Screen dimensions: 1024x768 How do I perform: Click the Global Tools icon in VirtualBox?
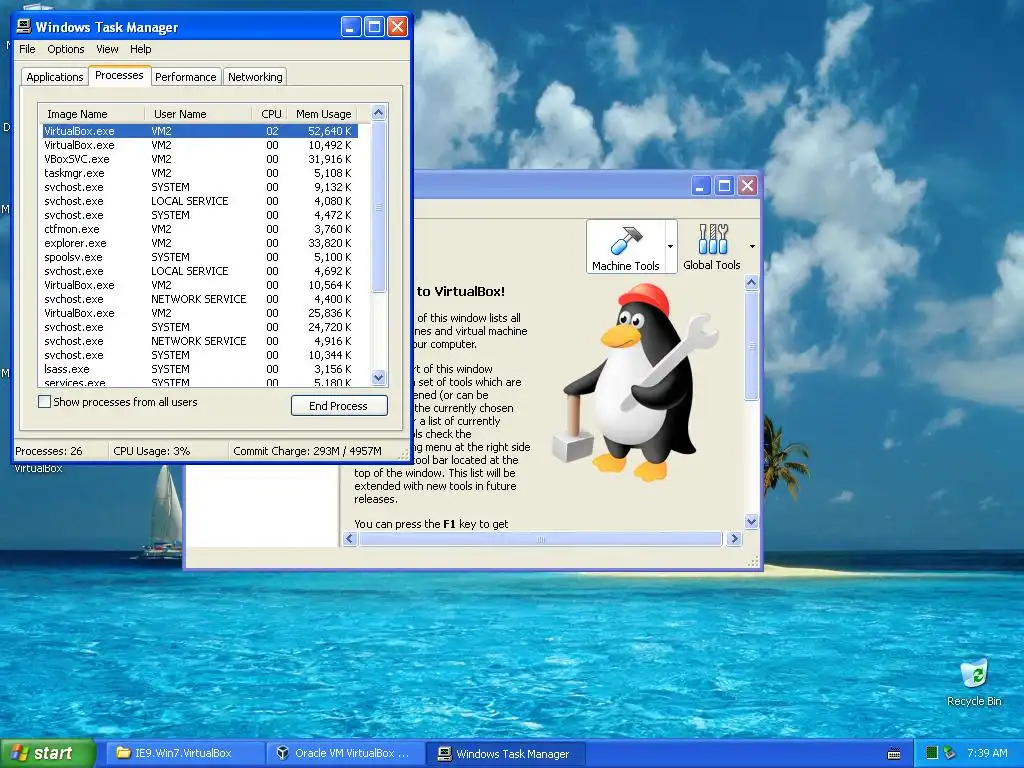coord(712,239)
